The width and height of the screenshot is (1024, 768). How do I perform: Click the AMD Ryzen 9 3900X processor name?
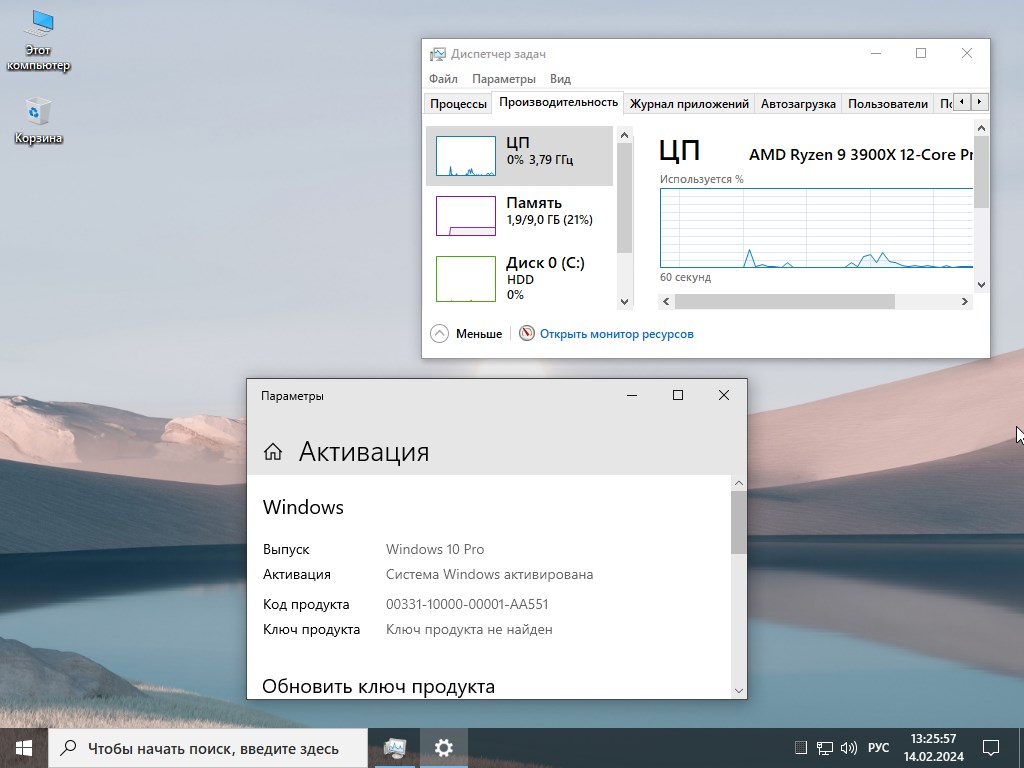click(861, 155)
